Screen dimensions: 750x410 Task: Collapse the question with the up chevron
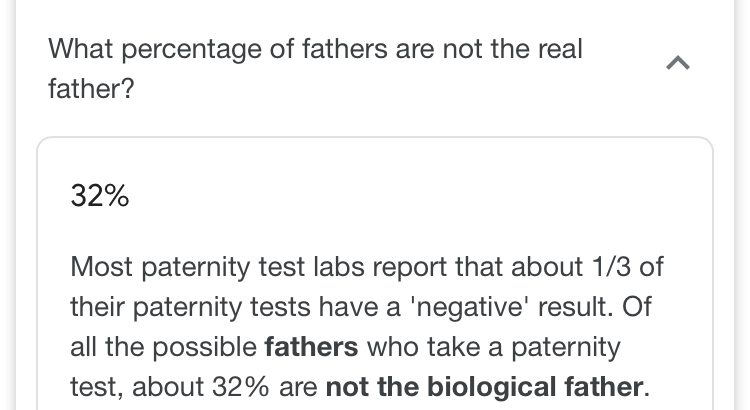[x=678, y=63]
